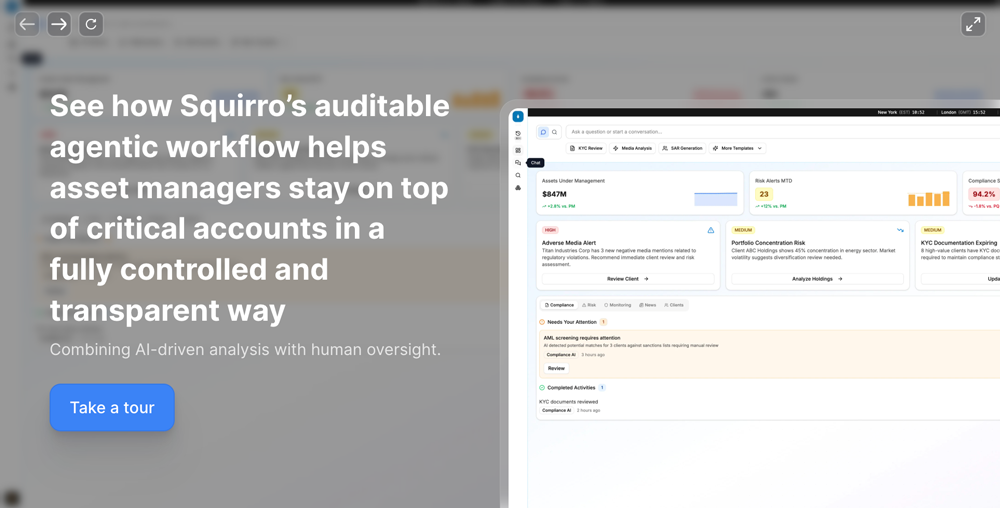Switch to the News tab
1000x508 pixels.
(647, 305)
